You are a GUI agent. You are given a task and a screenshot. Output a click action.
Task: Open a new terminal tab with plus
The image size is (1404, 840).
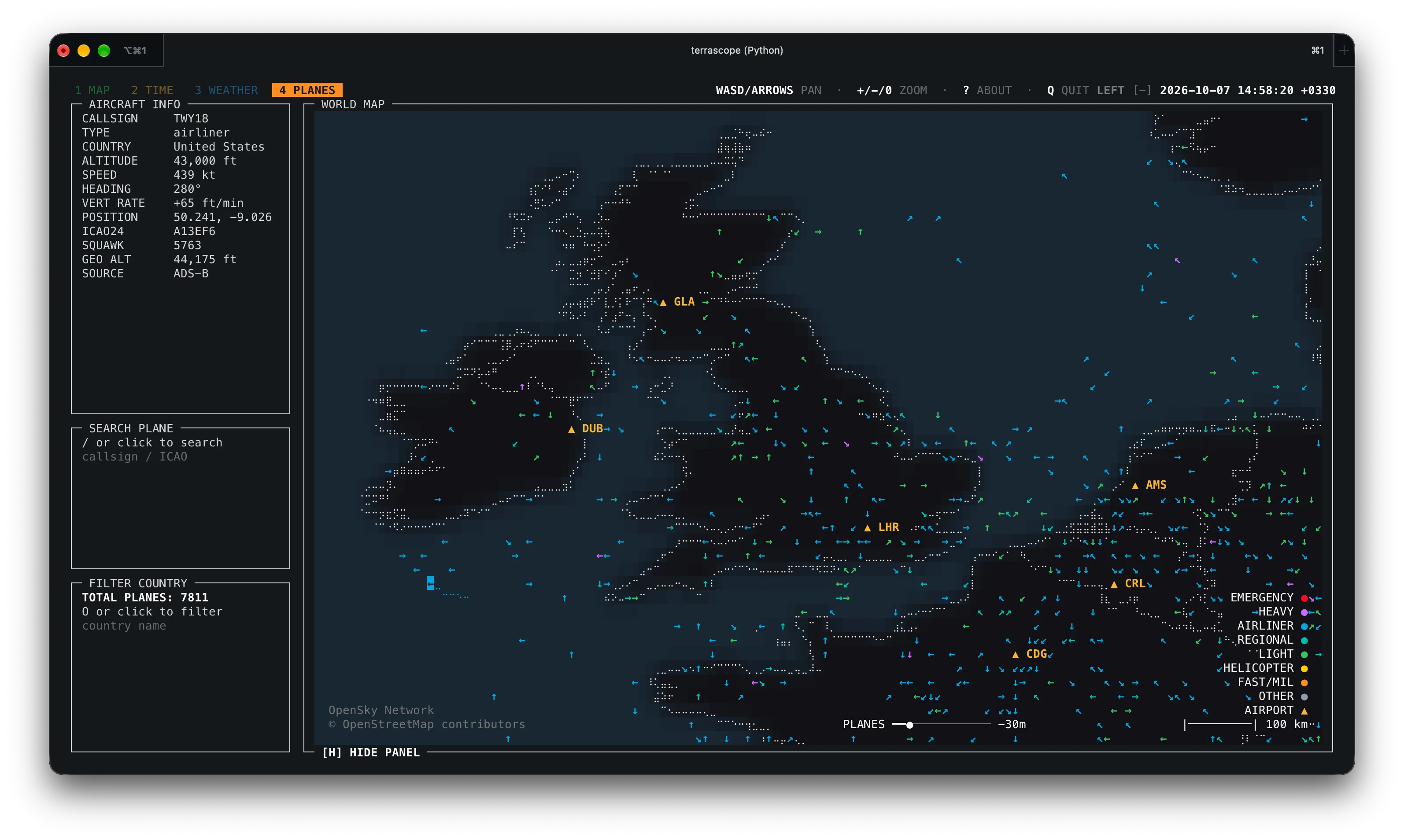point(1344,50)
